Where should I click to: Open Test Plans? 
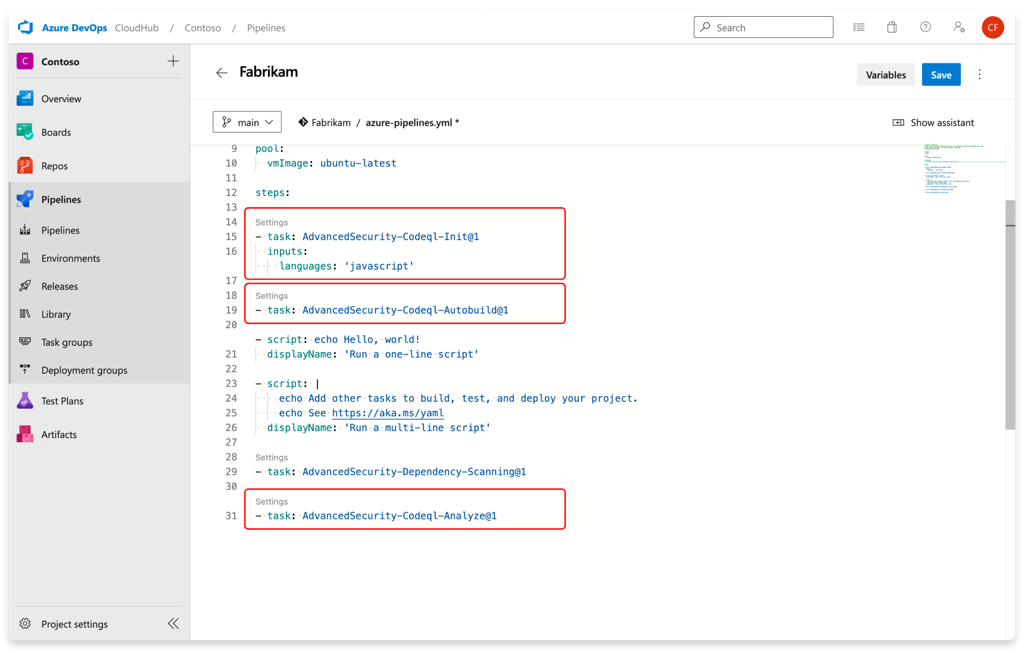point(64,401)
